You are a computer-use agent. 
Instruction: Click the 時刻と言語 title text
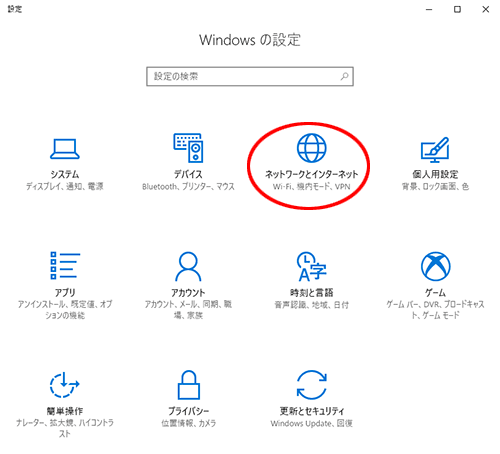click(x=312, y=293)
